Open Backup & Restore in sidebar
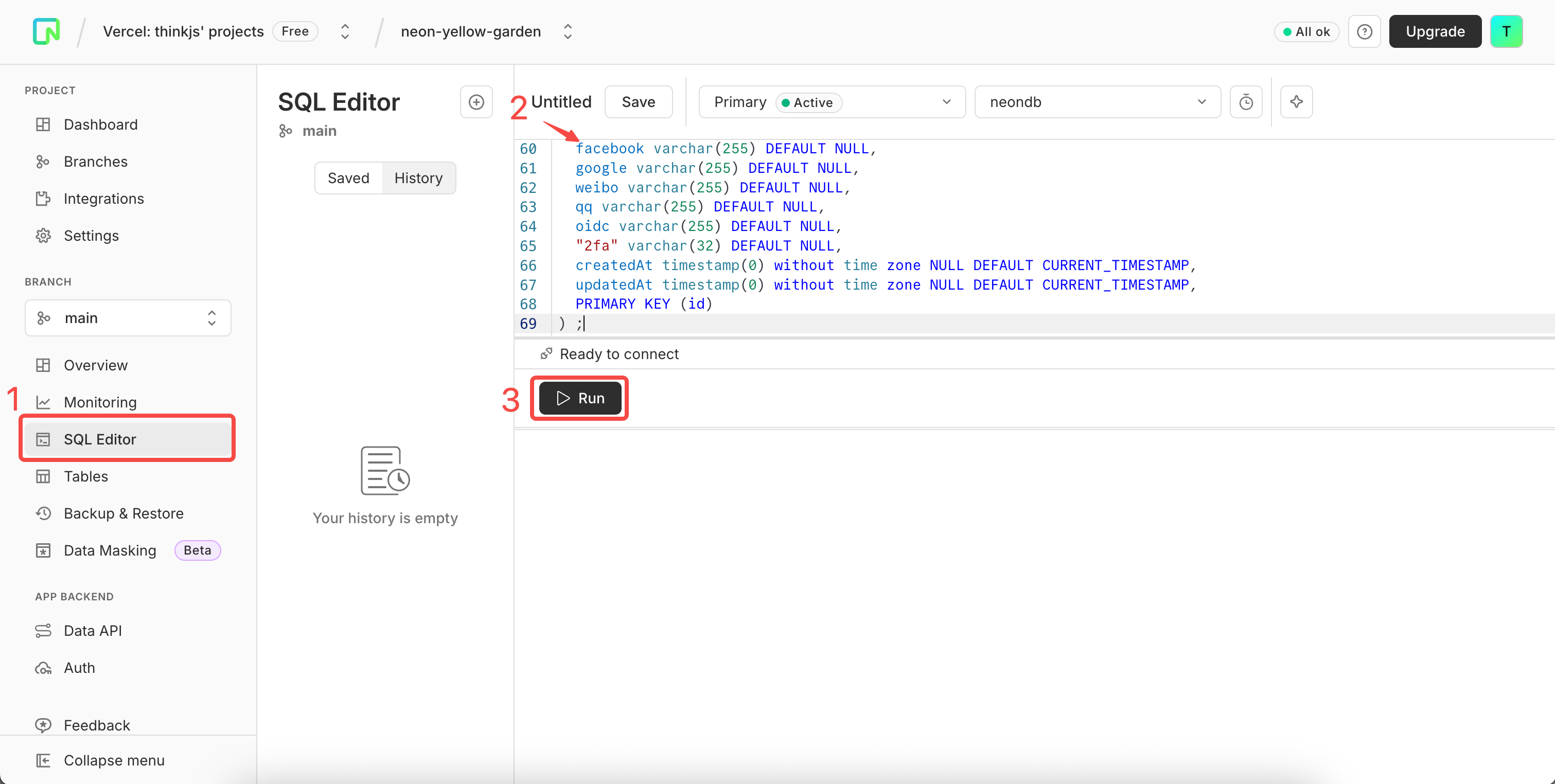Screen dimensions: 1555x784 click(123, 513)
